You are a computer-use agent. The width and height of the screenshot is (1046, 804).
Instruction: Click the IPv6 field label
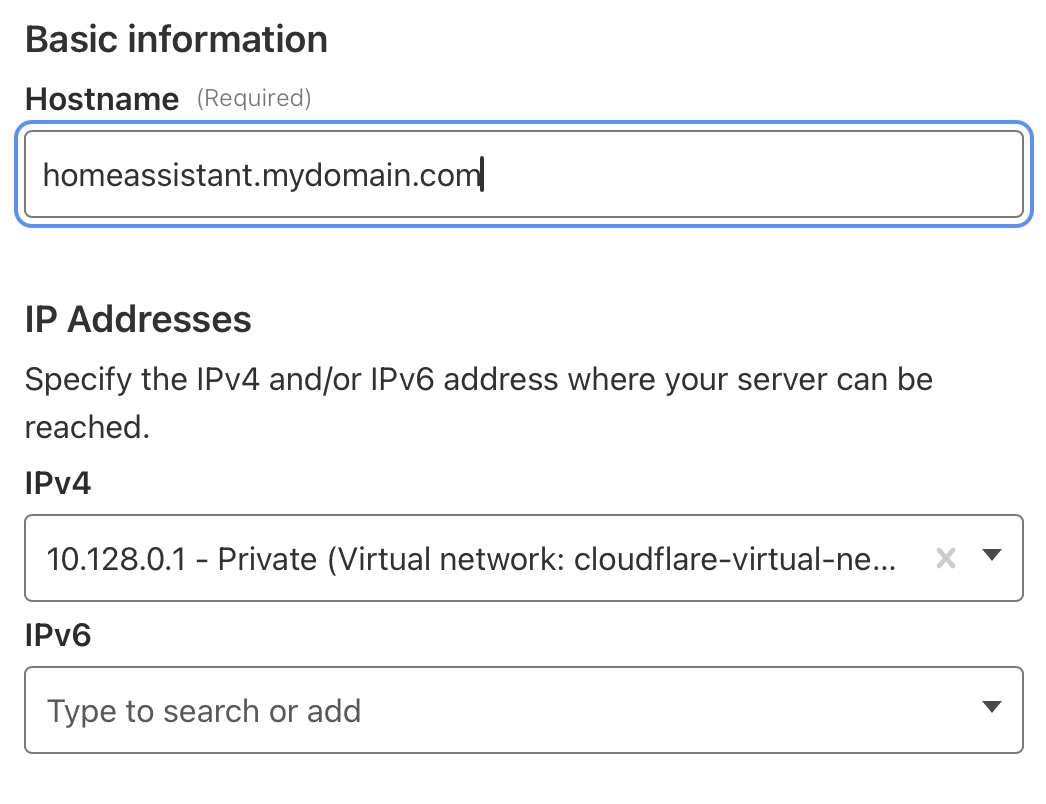58,635
